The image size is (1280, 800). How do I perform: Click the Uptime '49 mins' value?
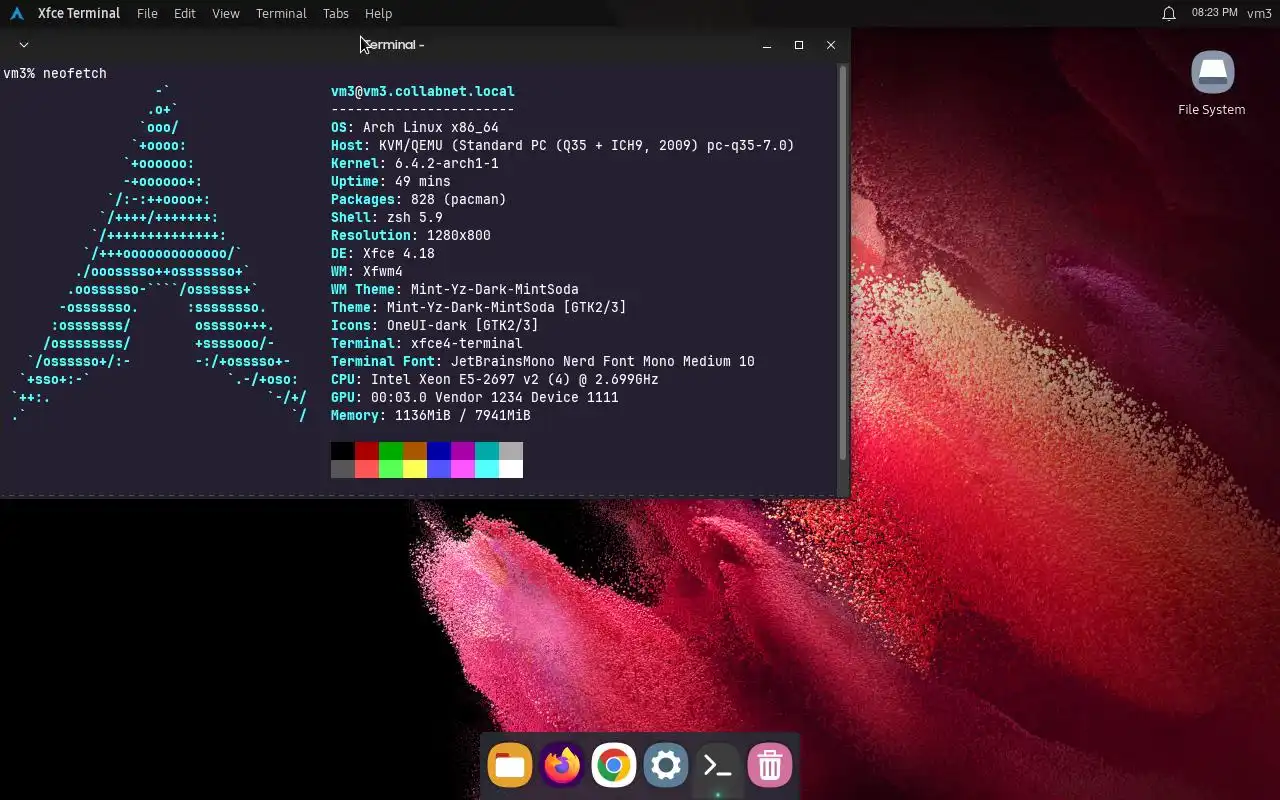click(x=423, y=181)
